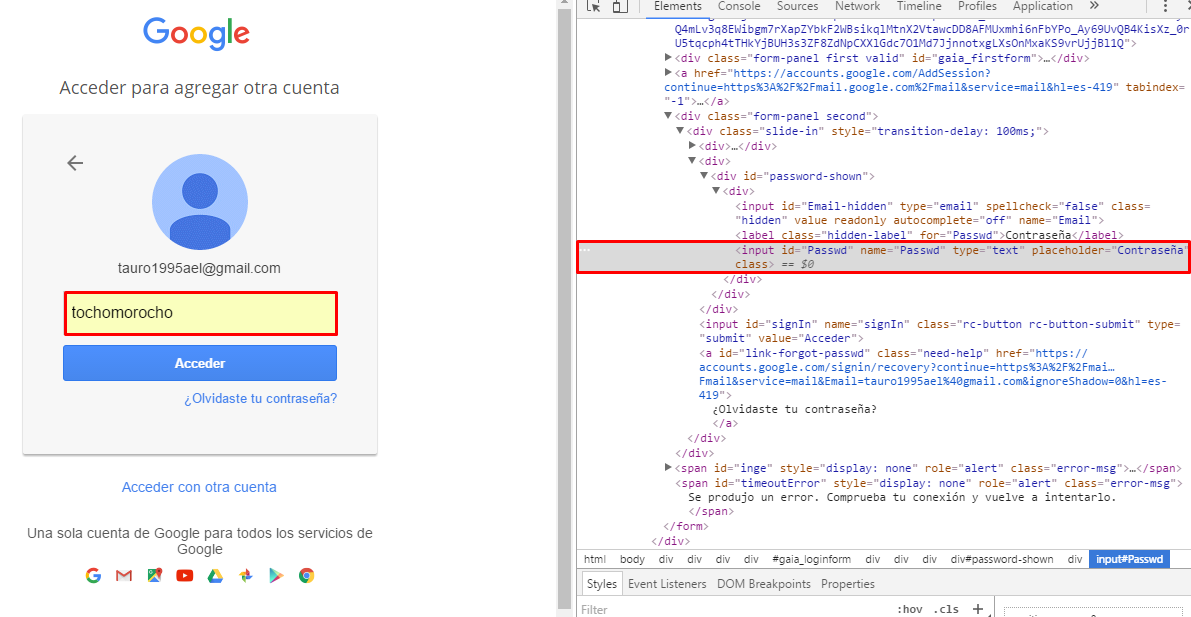Click the tauro1995ael@gmail.com email text

pos(200,268)
